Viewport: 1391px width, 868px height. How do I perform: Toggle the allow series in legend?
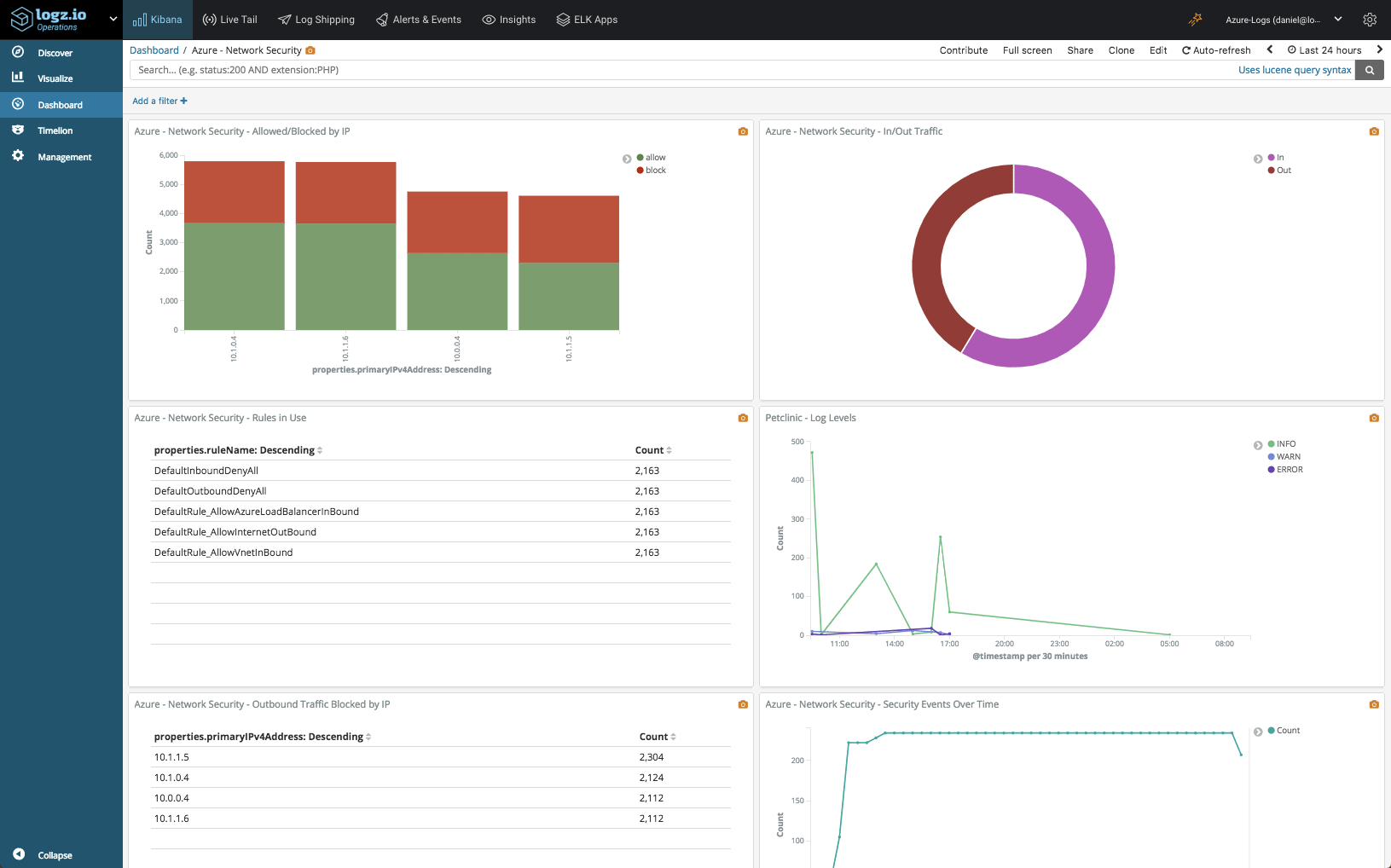(x=651, y=158)
